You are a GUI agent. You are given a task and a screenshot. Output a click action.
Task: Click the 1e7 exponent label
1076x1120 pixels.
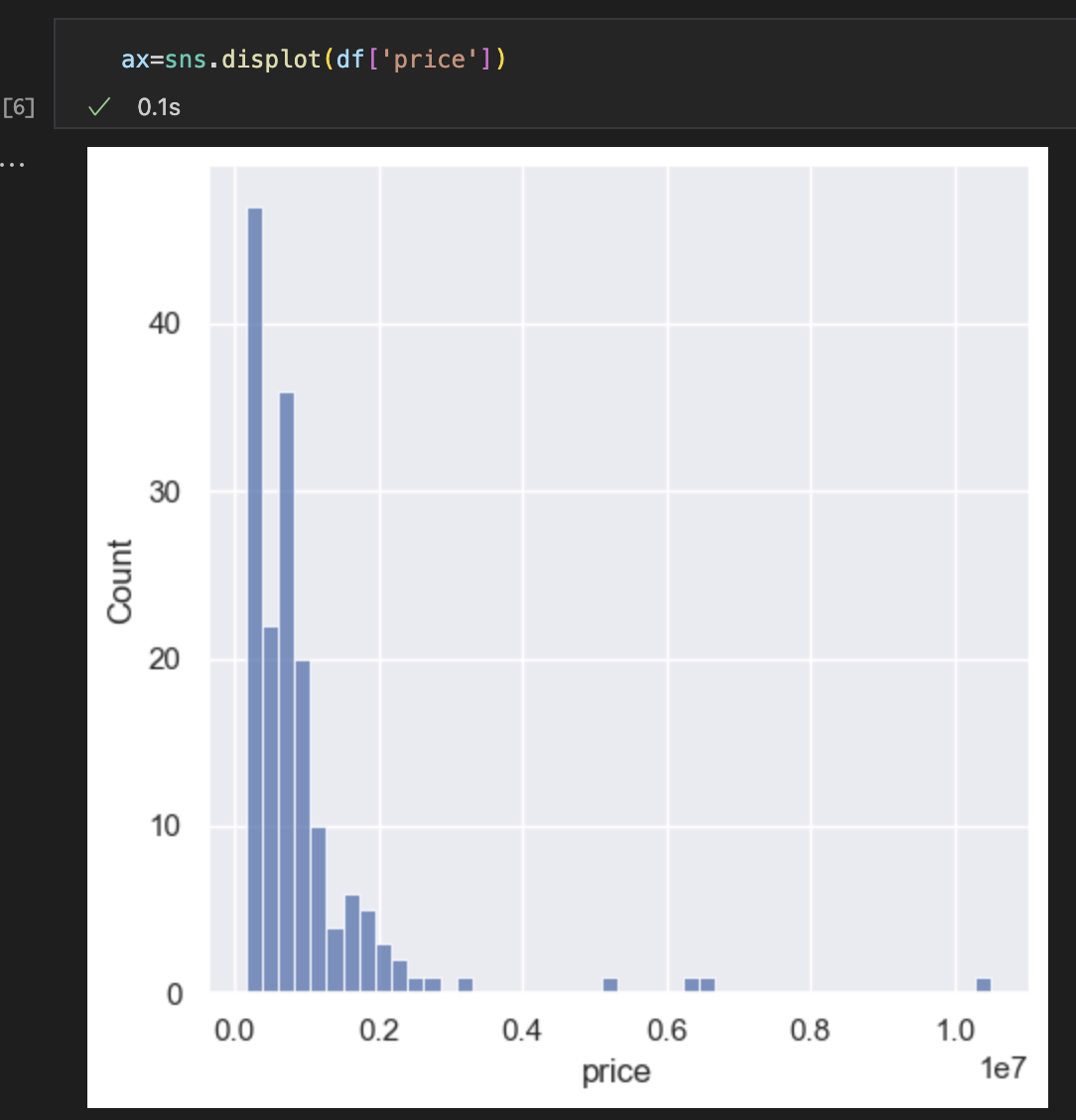pyautogui.click(x=1001, y=1068)
